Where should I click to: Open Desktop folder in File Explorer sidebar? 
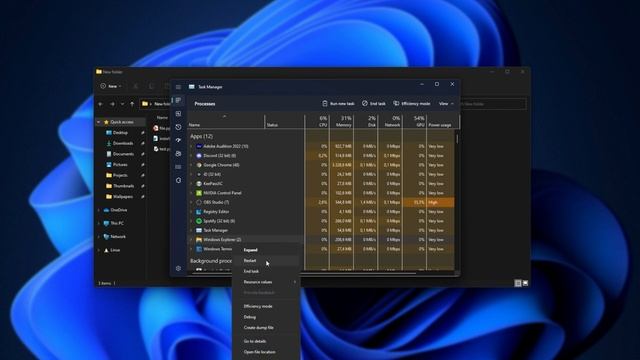[120, 133]
